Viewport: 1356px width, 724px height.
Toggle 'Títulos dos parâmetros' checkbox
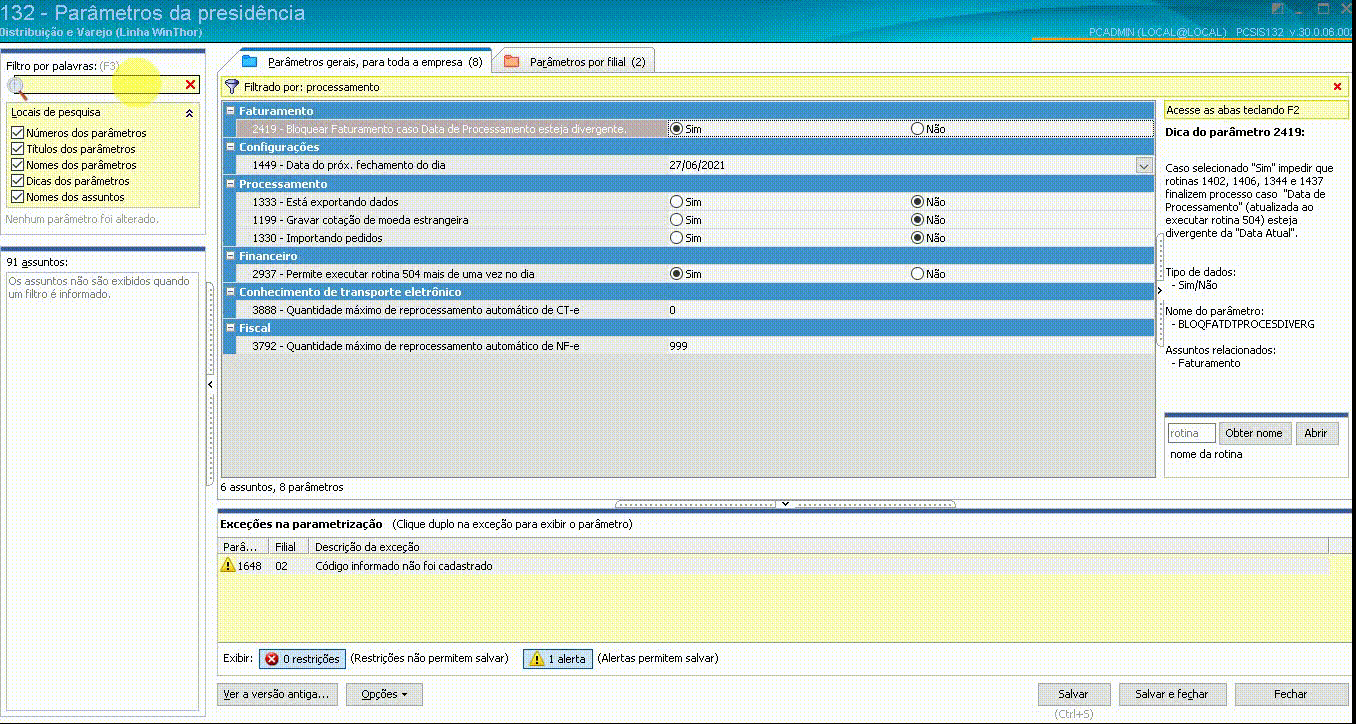pos(16,149)
